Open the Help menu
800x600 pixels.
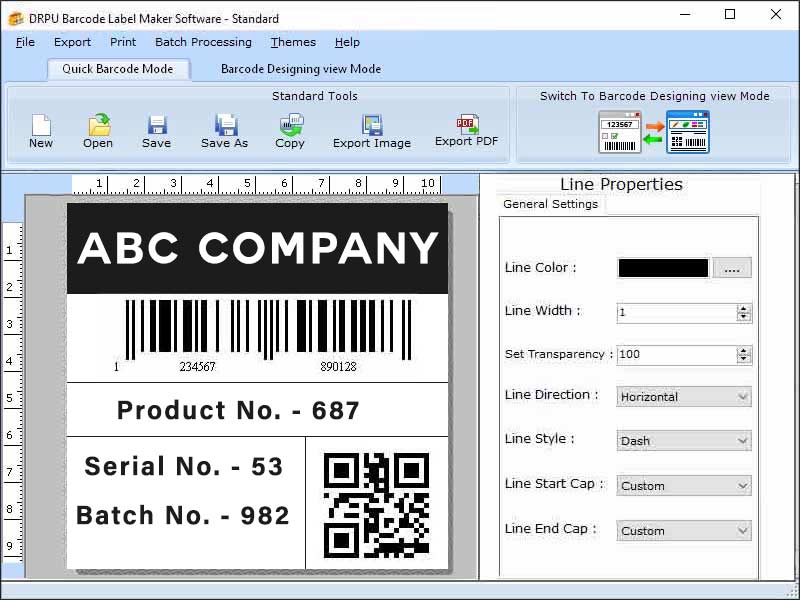(x=347, y=42)
